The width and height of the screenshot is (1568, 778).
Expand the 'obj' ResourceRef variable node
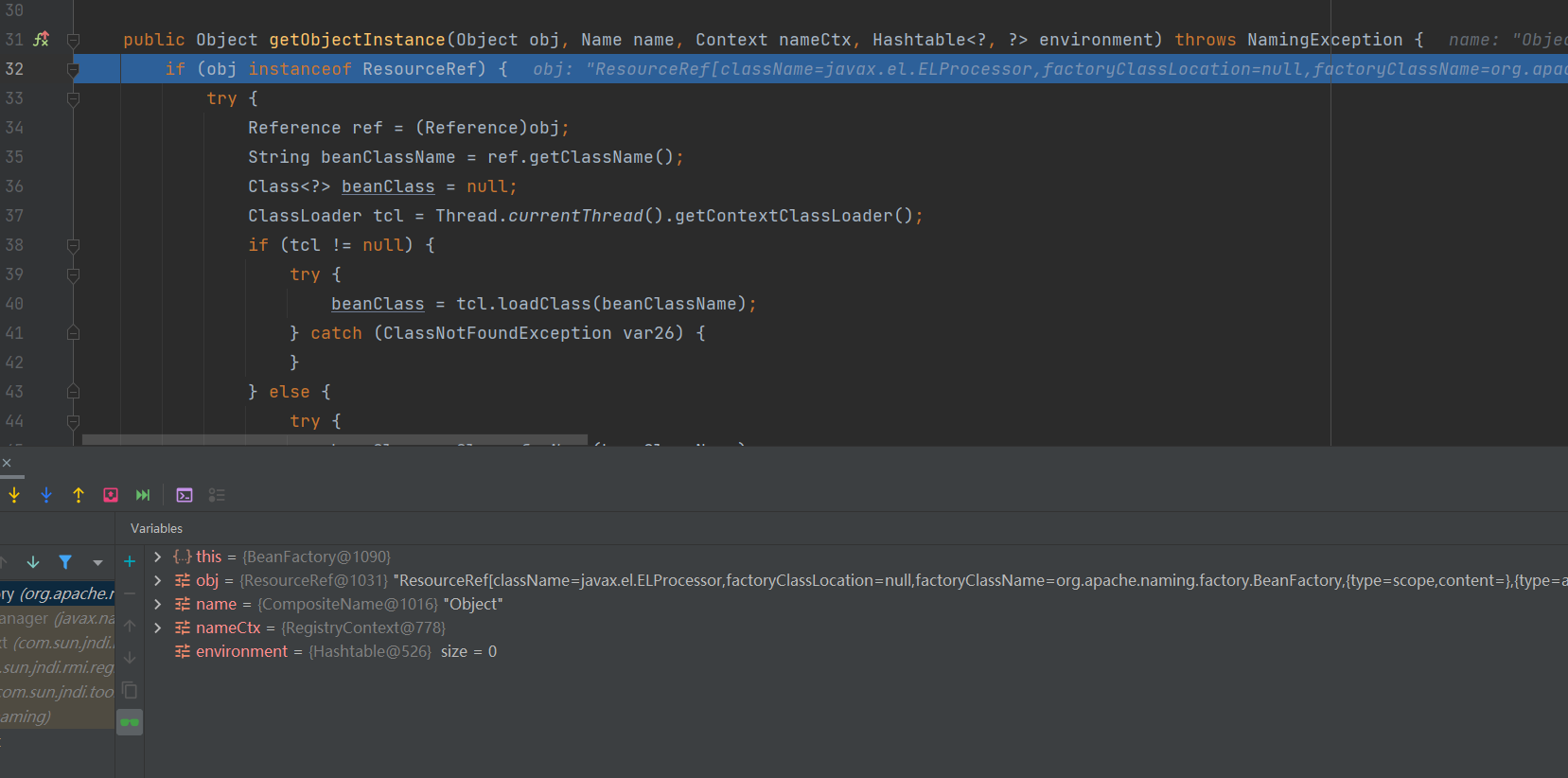158,580
